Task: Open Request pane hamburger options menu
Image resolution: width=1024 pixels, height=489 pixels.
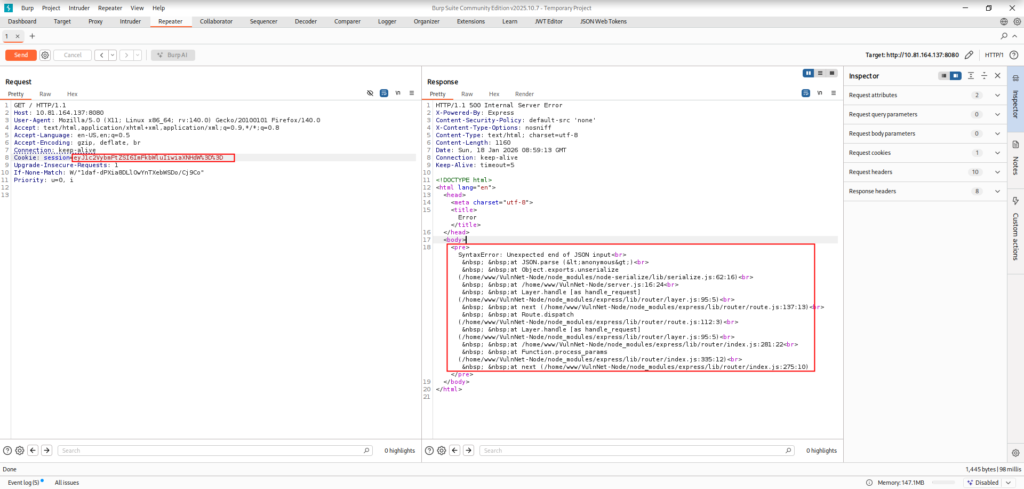Action: tap(411, 93)
